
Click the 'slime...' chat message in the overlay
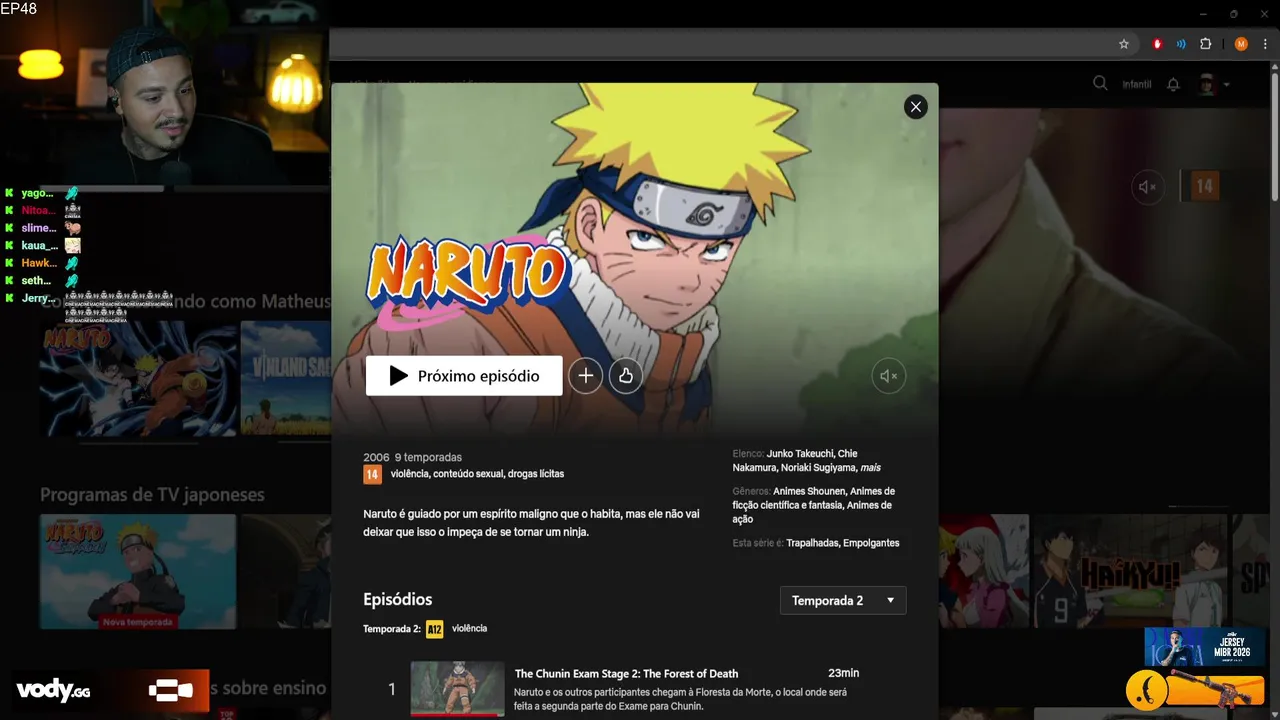(40, 228)
